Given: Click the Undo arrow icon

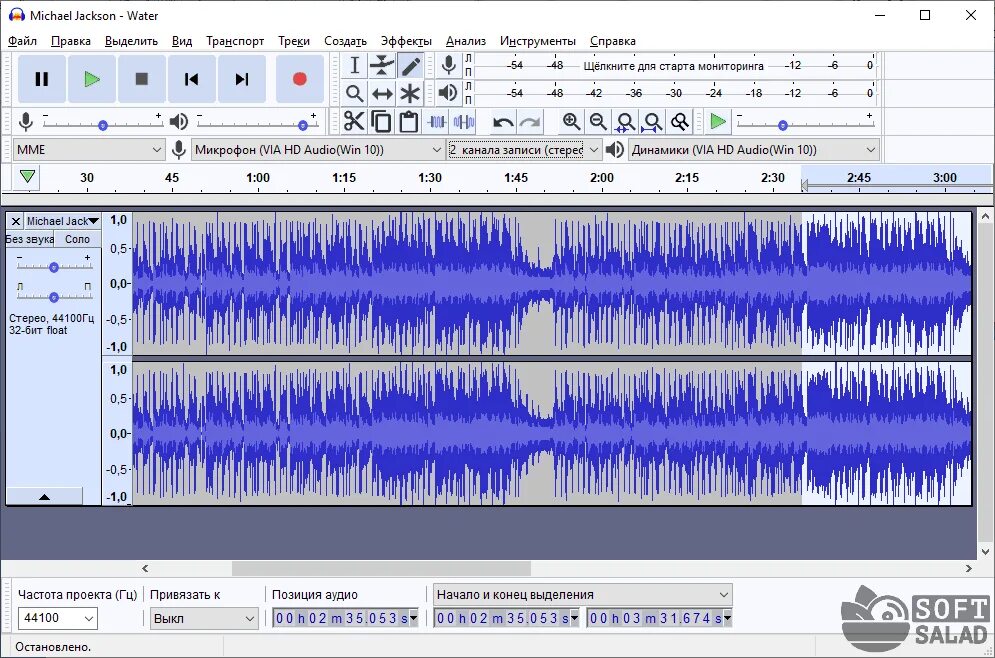Looking at the screenshot, I should 503,121.
